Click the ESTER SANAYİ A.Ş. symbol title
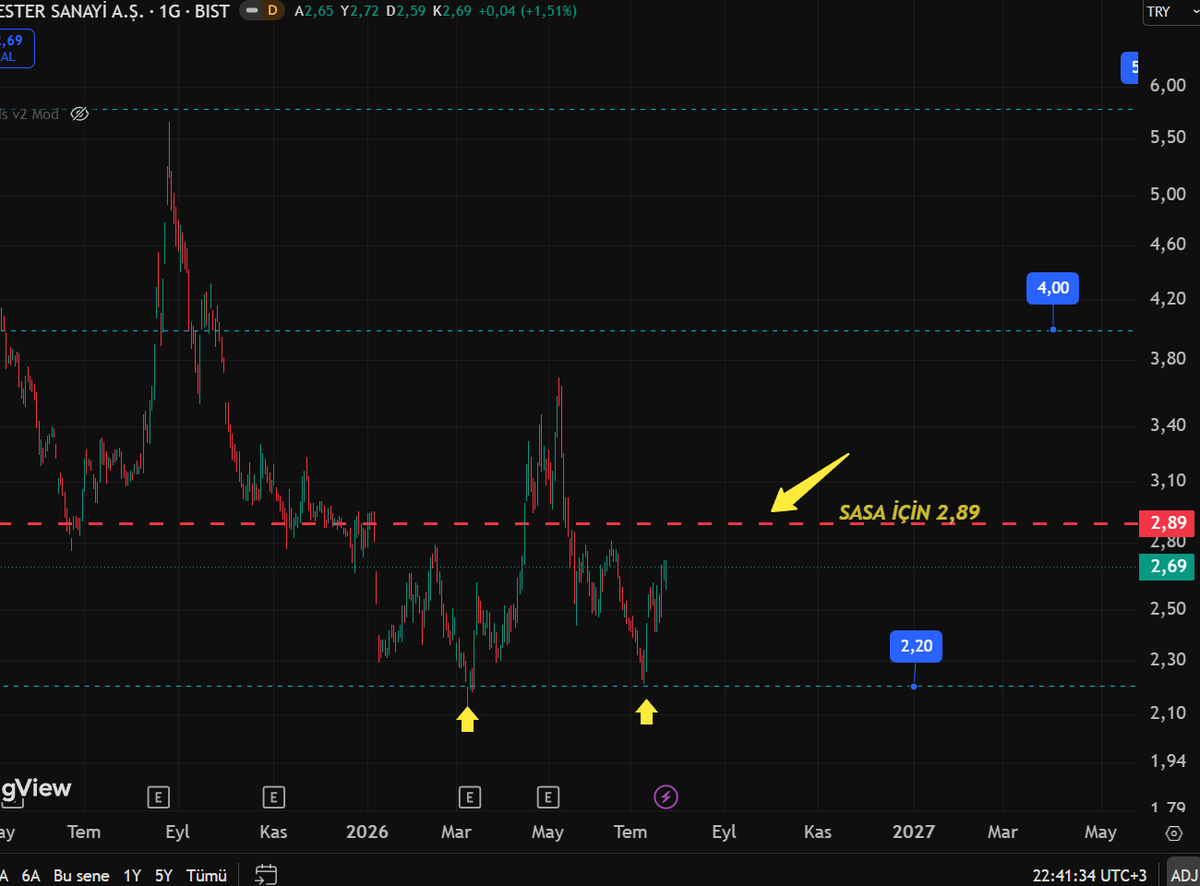Screen dimensions: 1200x886 (x=74, y=12)
